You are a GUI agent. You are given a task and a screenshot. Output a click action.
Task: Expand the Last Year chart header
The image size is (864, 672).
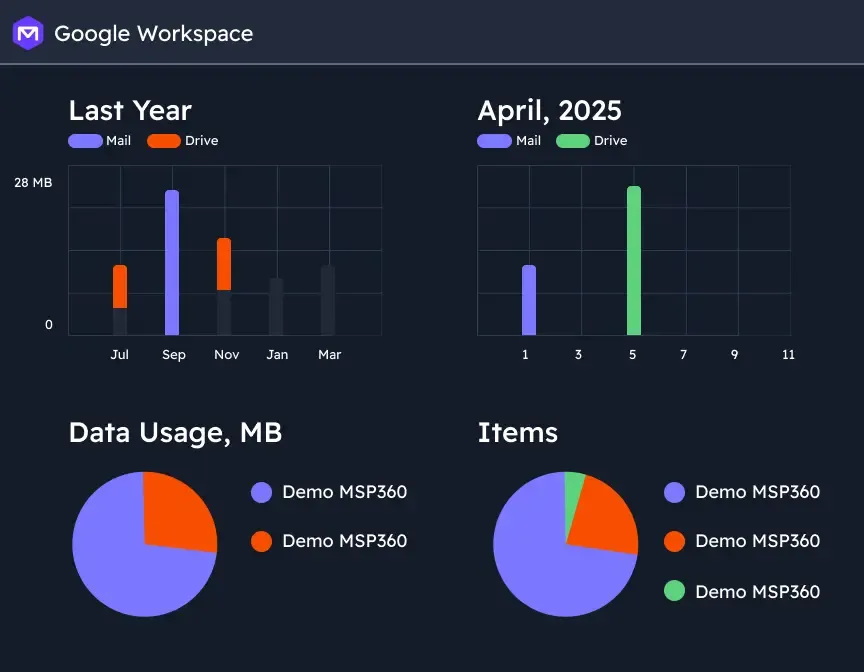pos(130,110)
